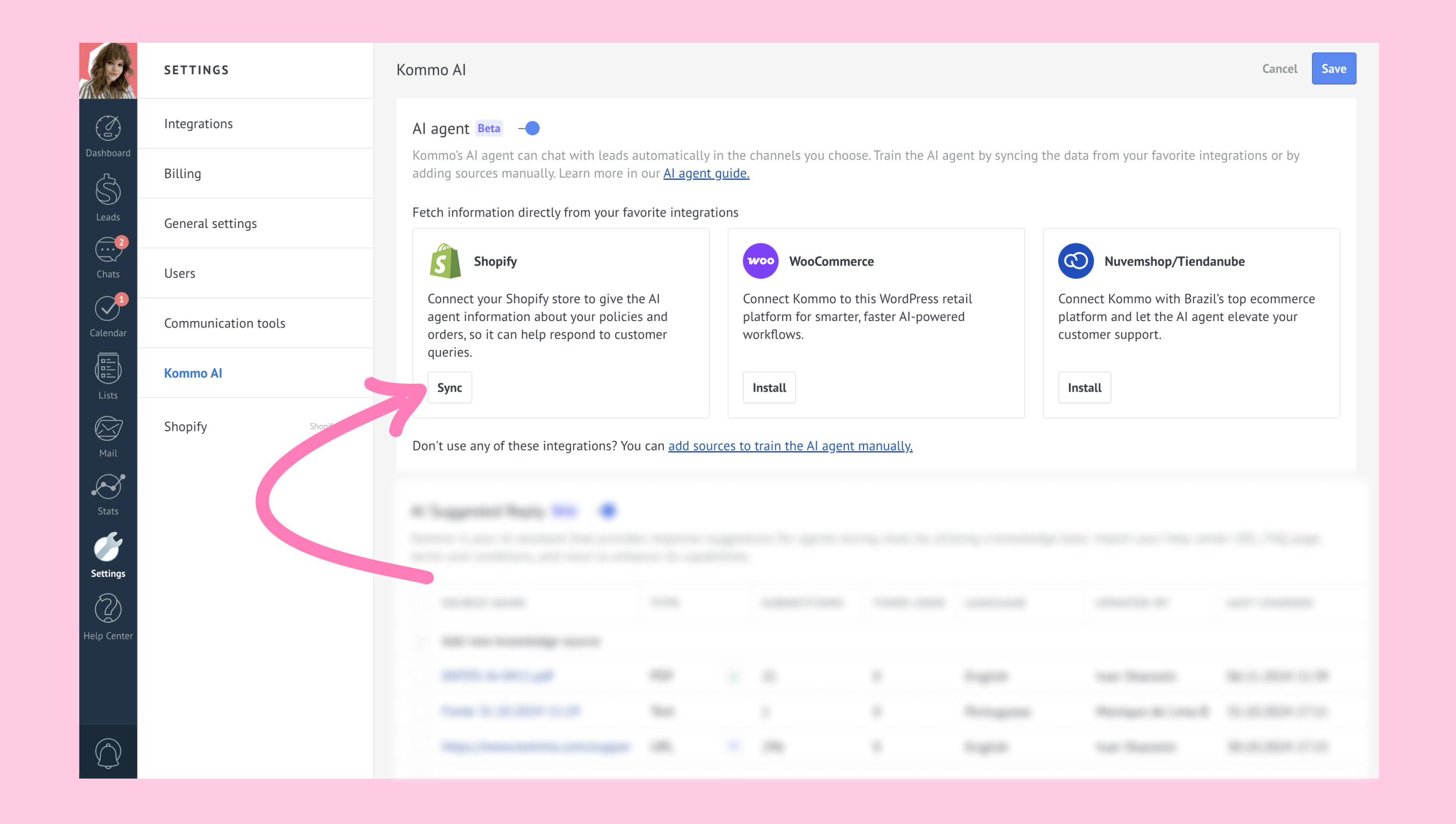Open the Help Center question icon
Screen dimensions: 1456x824
(x=108, y=608)
